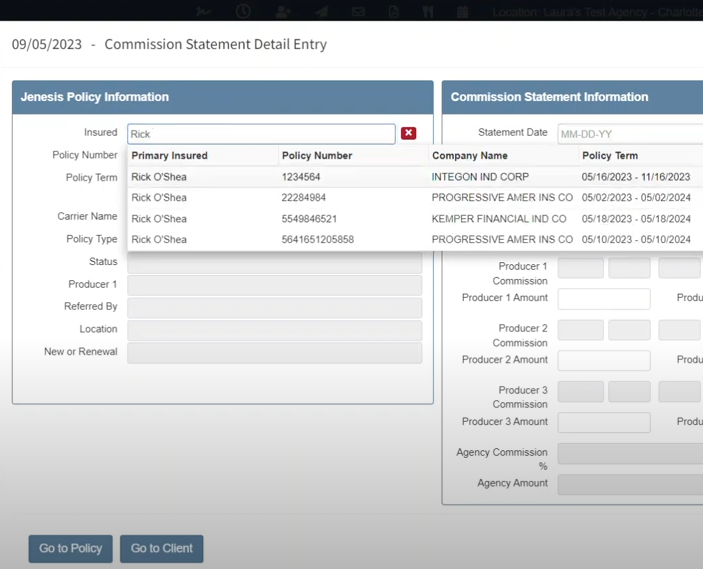Select policy number 22284984 in the results
Viewport: 703px width, 569px height.
[304, 198]
